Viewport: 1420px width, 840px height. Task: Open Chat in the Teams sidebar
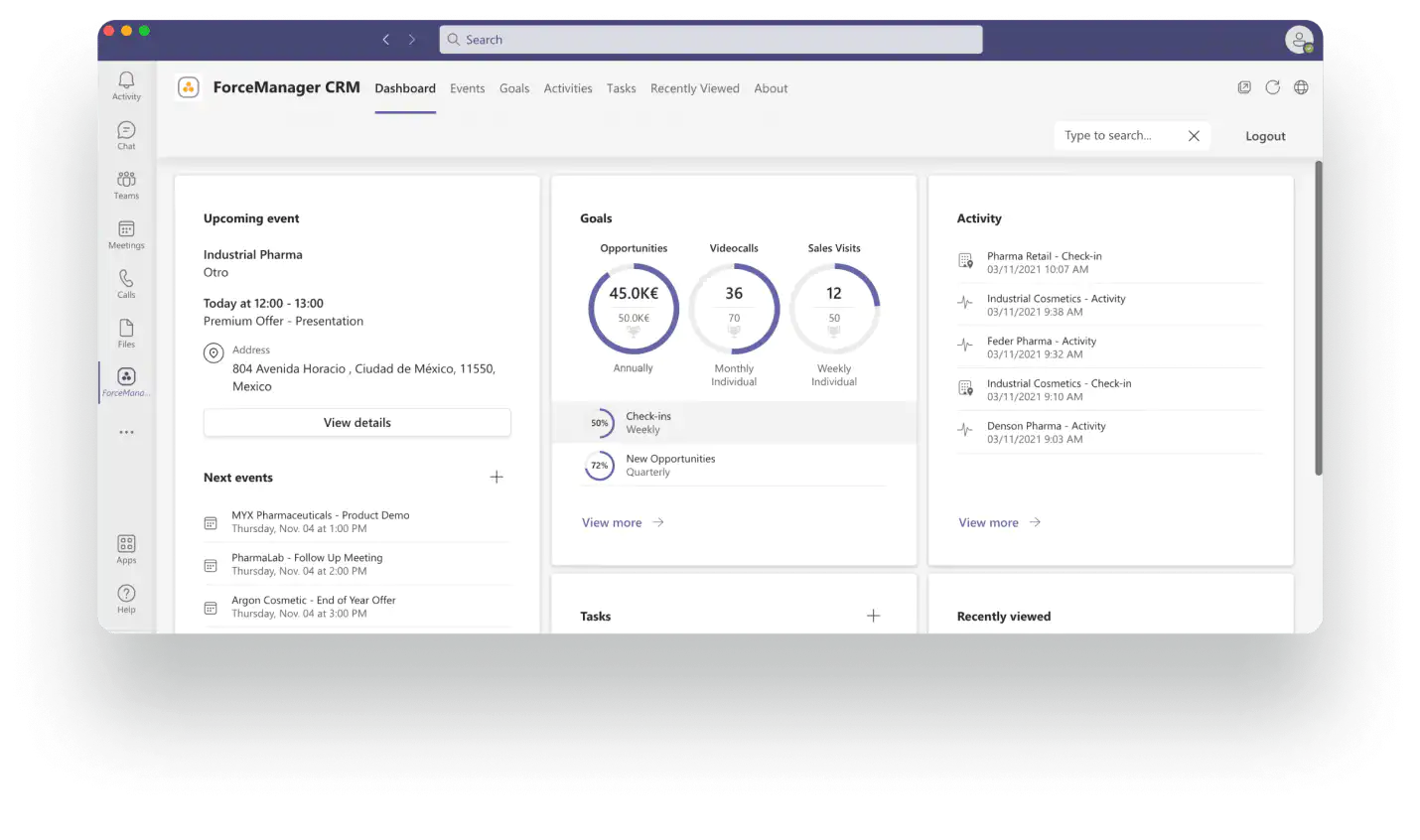[126, 135]
